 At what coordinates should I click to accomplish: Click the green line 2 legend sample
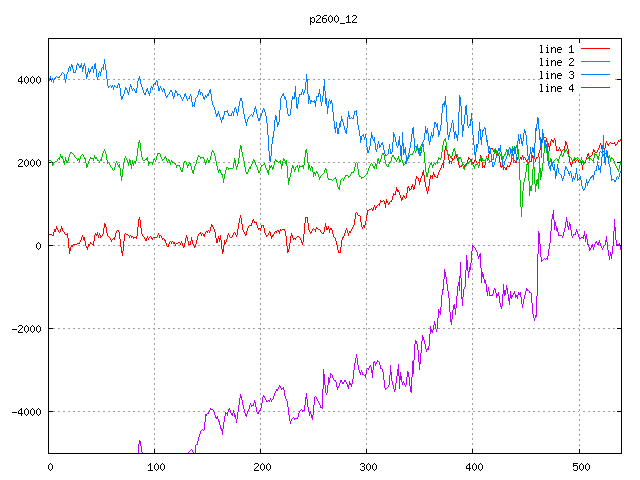click(595, 62)
